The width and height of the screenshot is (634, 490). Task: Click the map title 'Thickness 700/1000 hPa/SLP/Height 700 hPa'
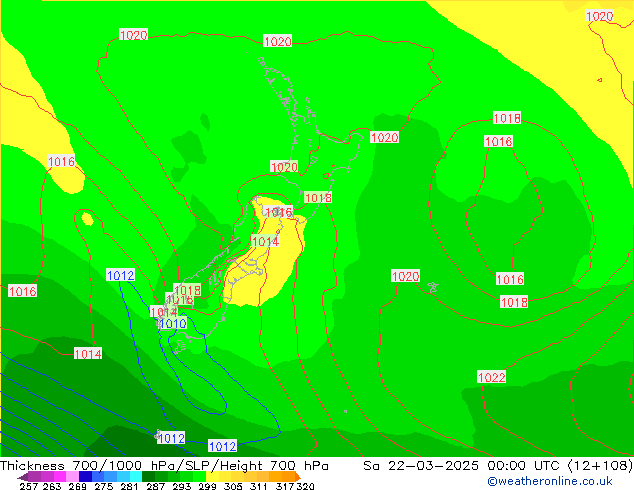(x=164, y=466)
